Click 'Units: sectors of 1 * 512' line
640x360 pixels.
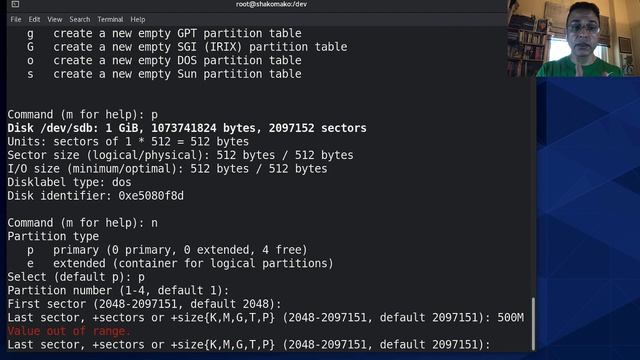point(128,142)
